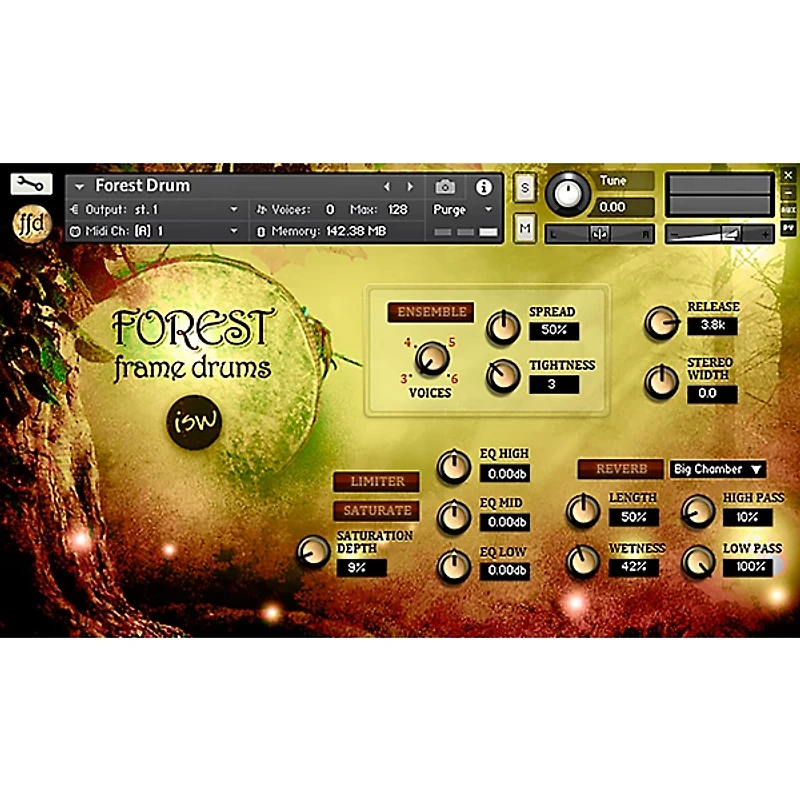This screenshot has height=800, width=800.
Task: Click the Saturate button
Action: [x=377, y=511]
